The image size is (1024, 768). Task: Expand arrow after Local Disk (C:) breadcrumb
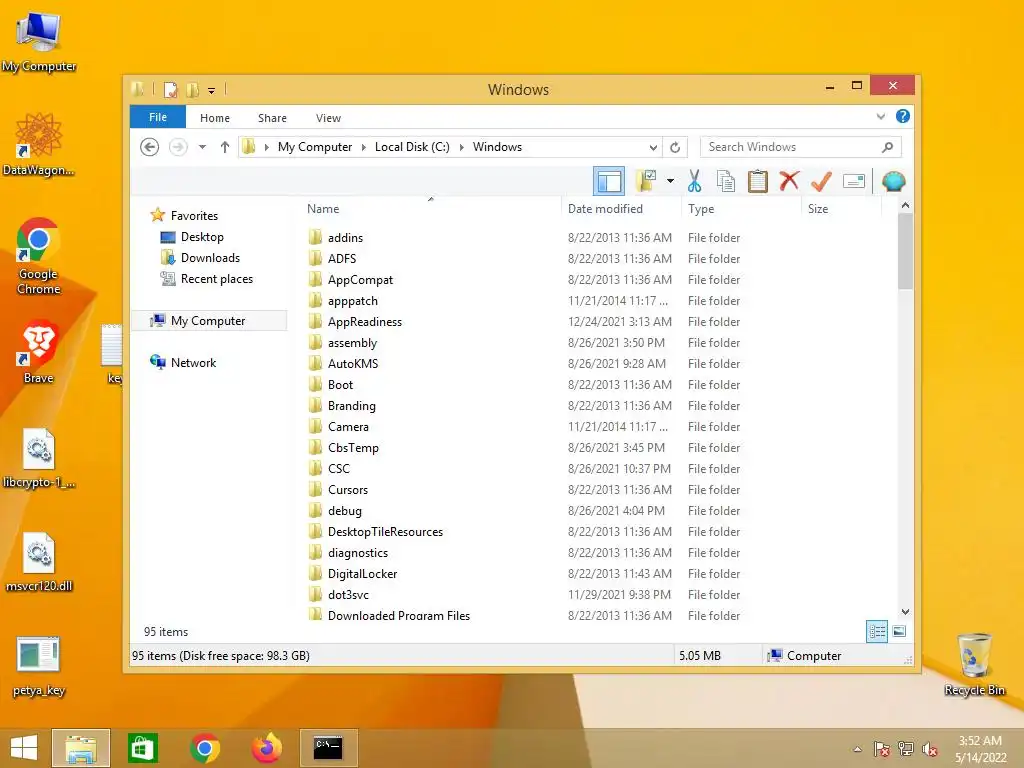[x=461, y=147]
